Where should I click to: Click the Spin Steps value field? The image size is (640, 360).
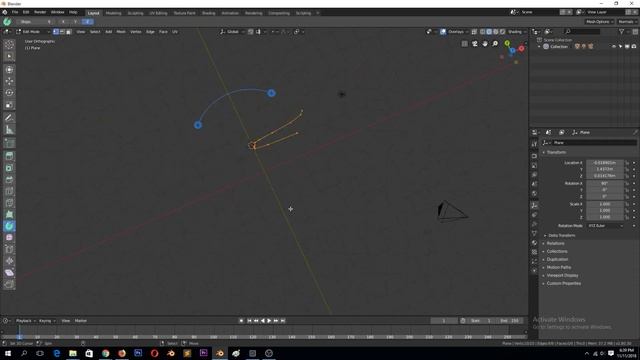(x=36, y=22)
